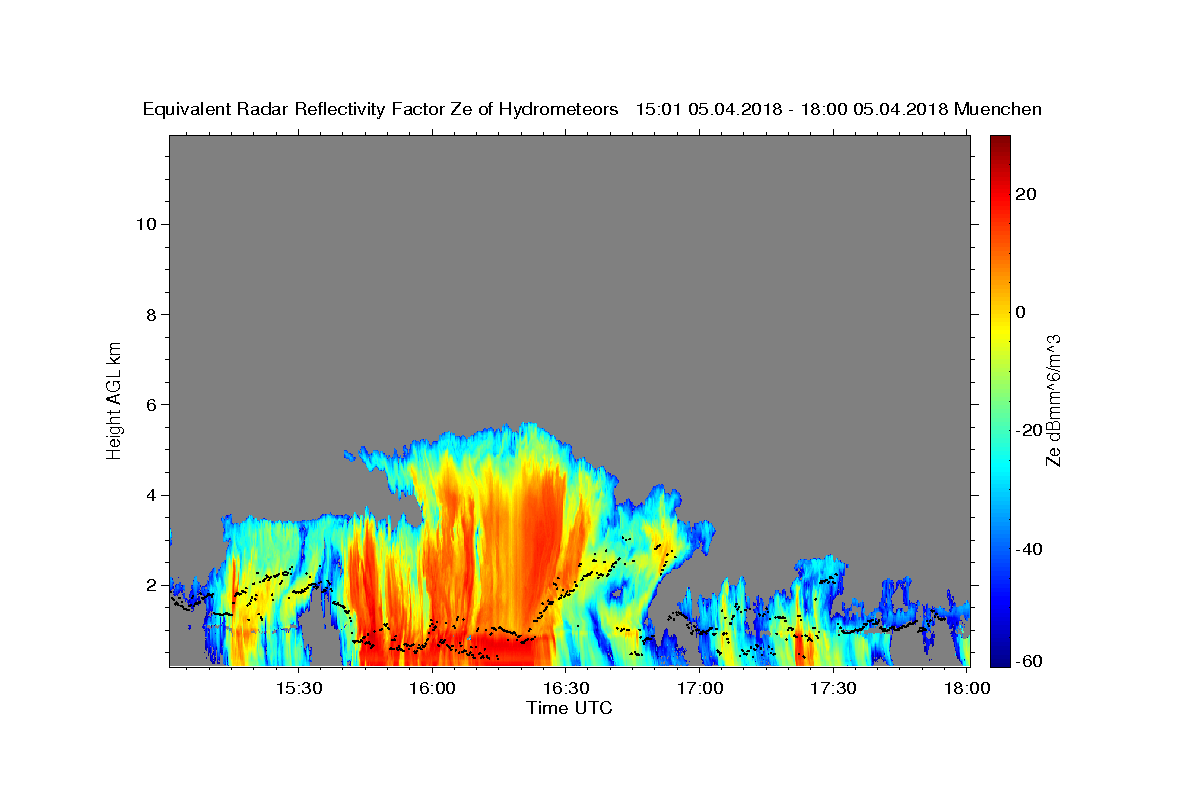
Task: Click the date range '15:01 05.04.2018 - 18:00 05.04.2018 Muenchen'
Action: [839, 109]
